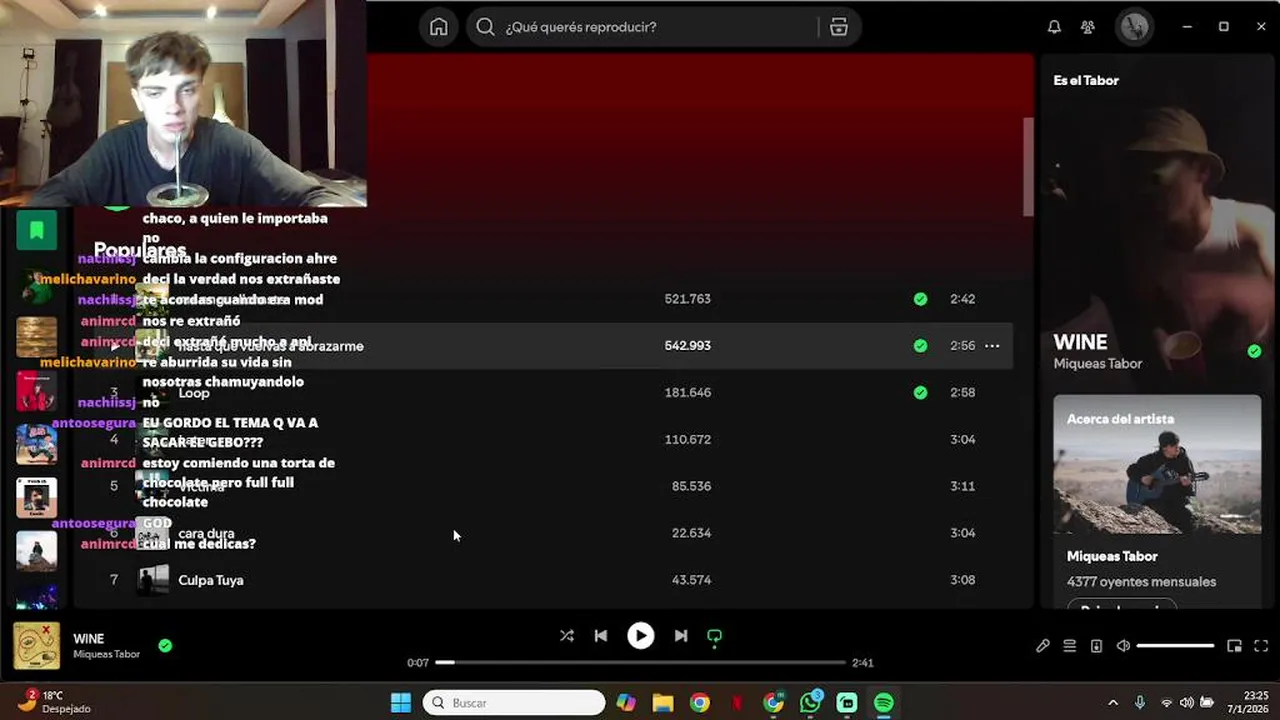Open more options for the 542.993 plays track
Screen dimensions: 1280x720
[992, 346]
